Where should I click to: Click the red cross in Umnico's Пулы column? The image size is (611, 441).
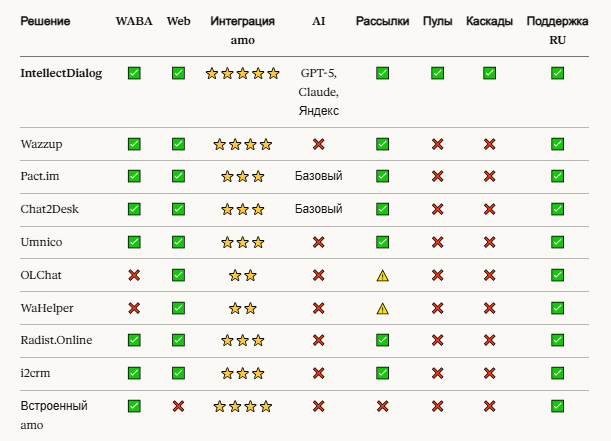pyautogui.click(x=437, y=242)
